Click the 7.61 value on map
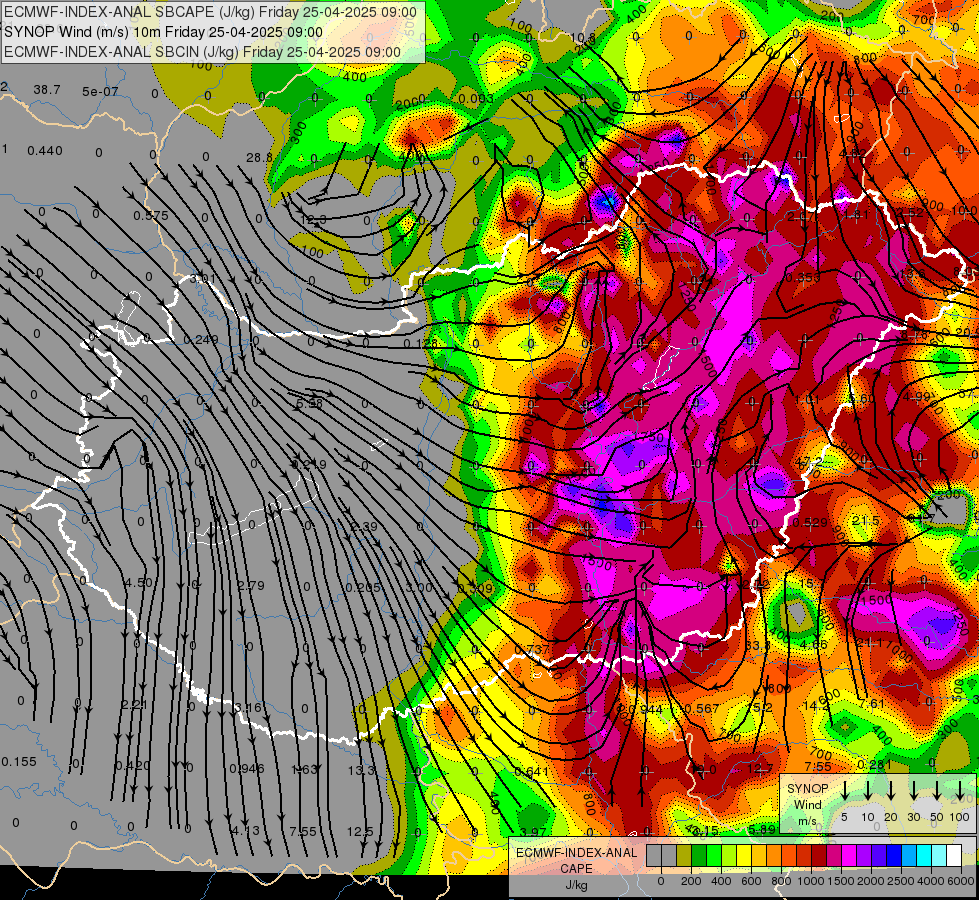Screen dimensions: 979x900 [872, 704]
